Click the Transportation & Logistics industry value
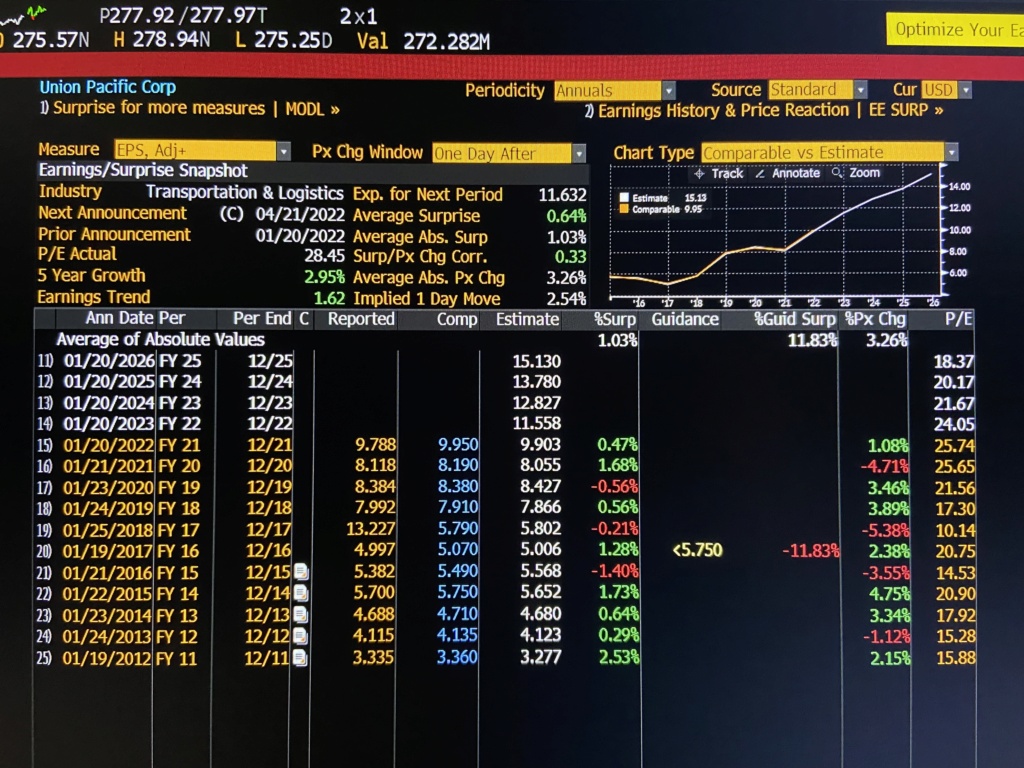 point(244,193)
